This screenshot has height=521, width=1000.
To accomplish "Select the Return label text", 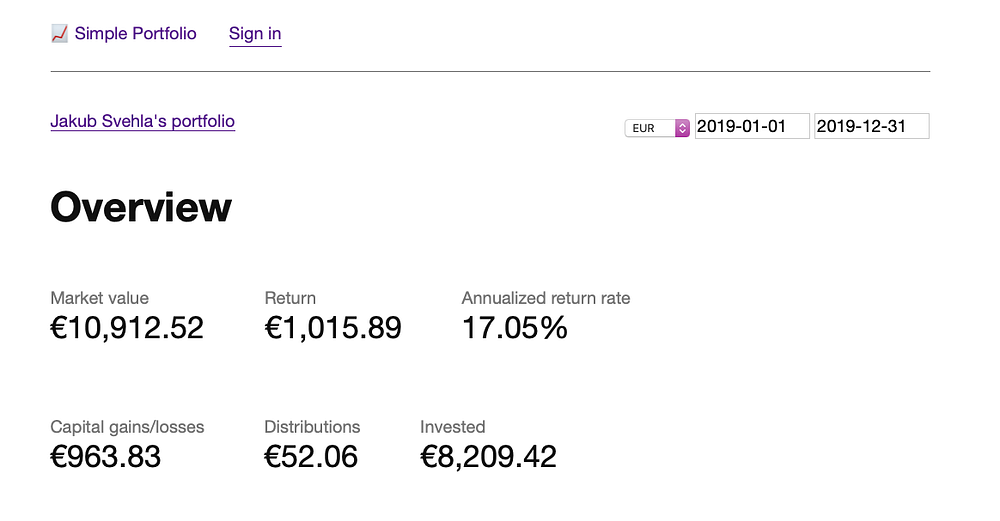I will [x=290, y=298].
